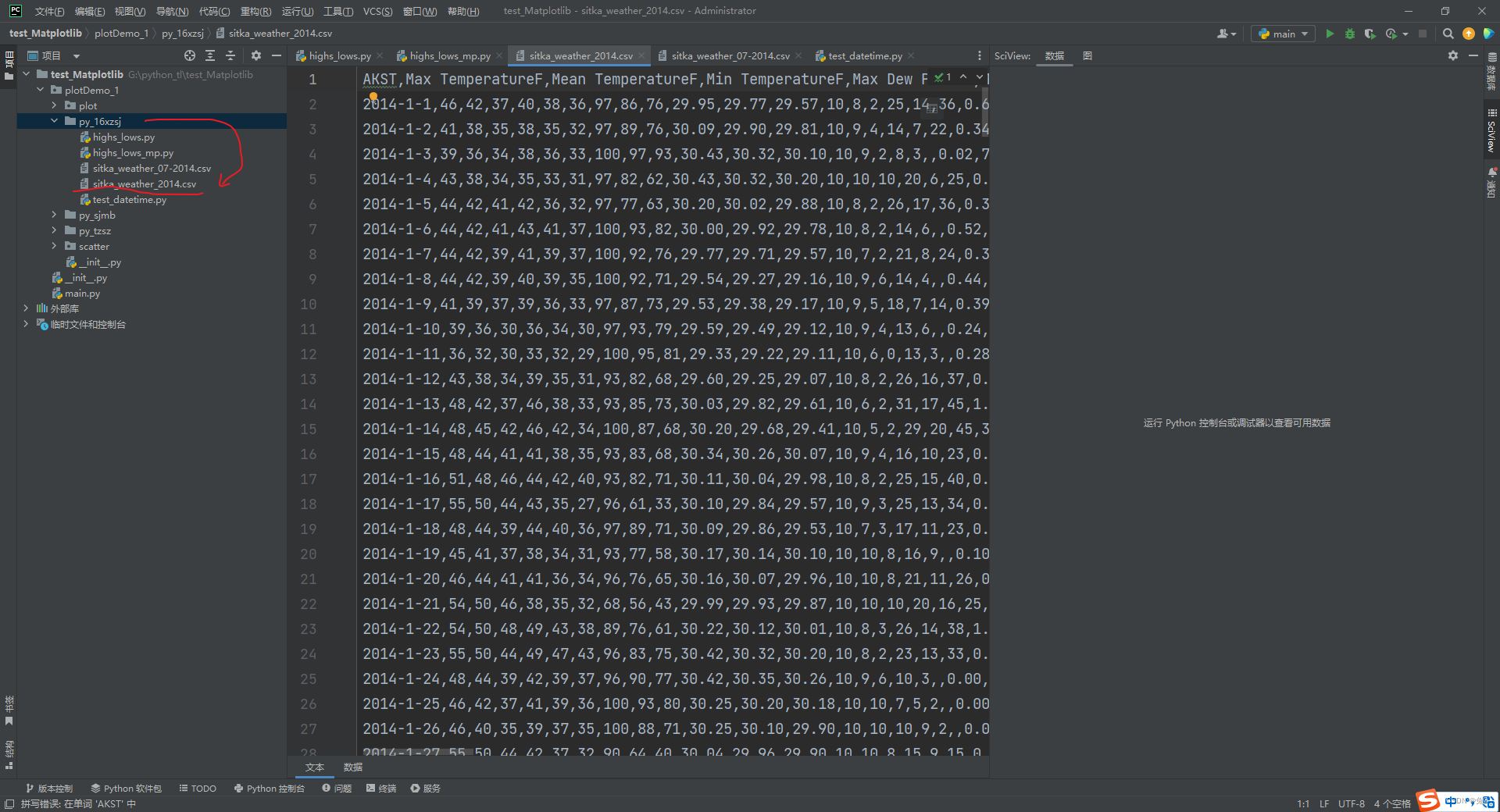Open the Version Control tool window
Viewport: 1500px width, 812px height.
coord(49,789)
